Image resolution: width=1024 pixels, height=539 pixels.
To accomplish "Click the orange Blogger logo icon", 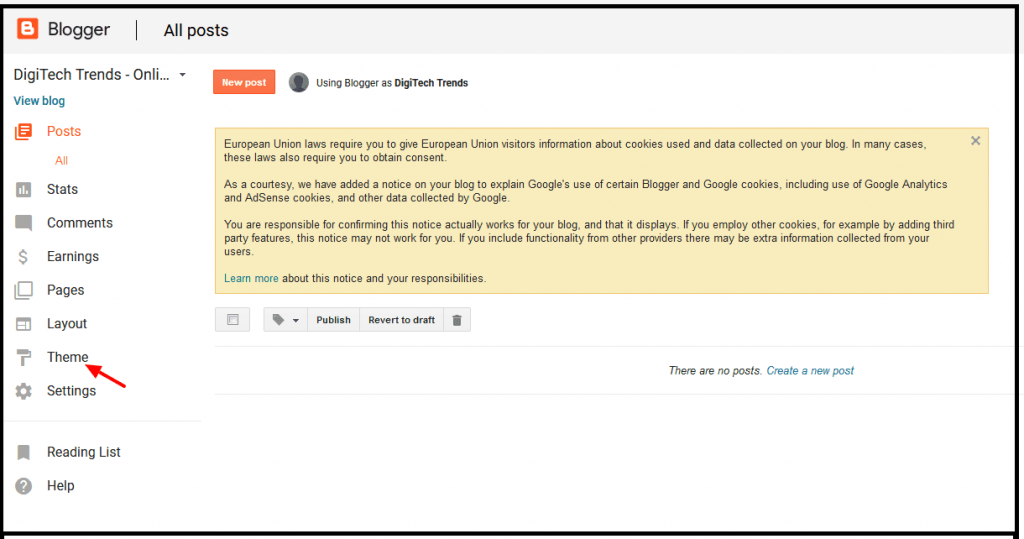I will click(27, 29).
